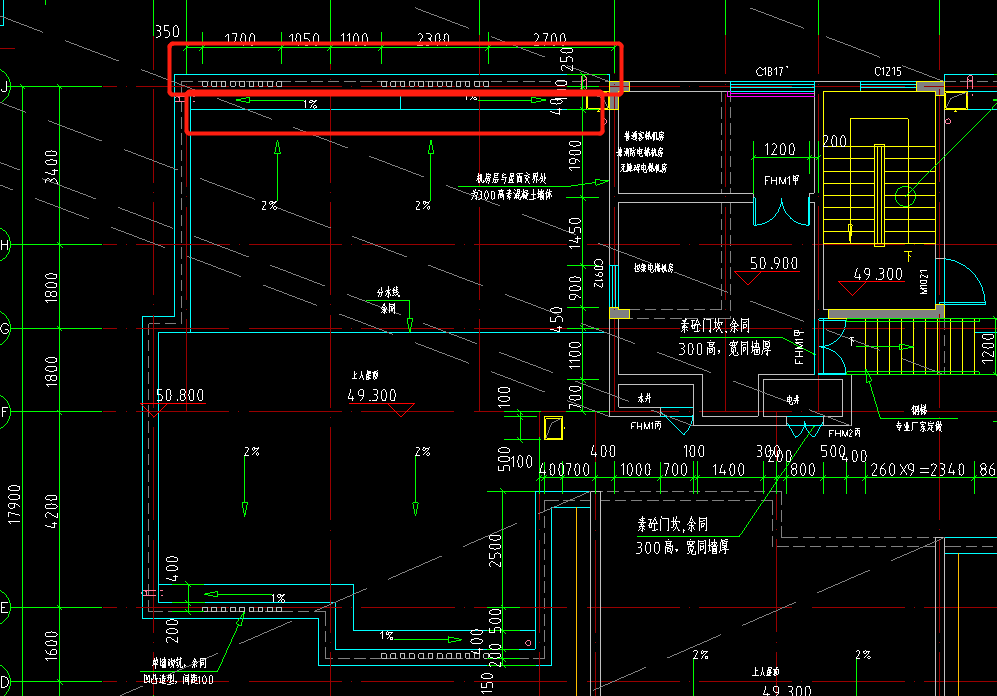
Task: Select the 2500 vertical dimension text
Action: pyautogui.click(x=495, y=550)
